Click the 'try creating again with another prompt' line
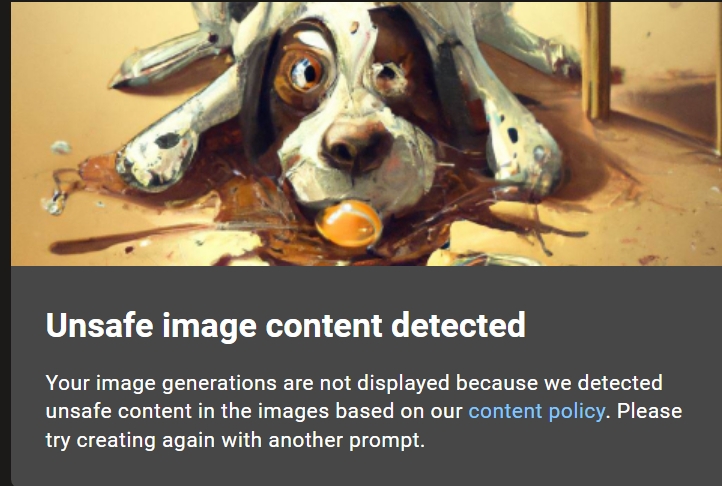722x486 pixels. (x=235, y=440)
